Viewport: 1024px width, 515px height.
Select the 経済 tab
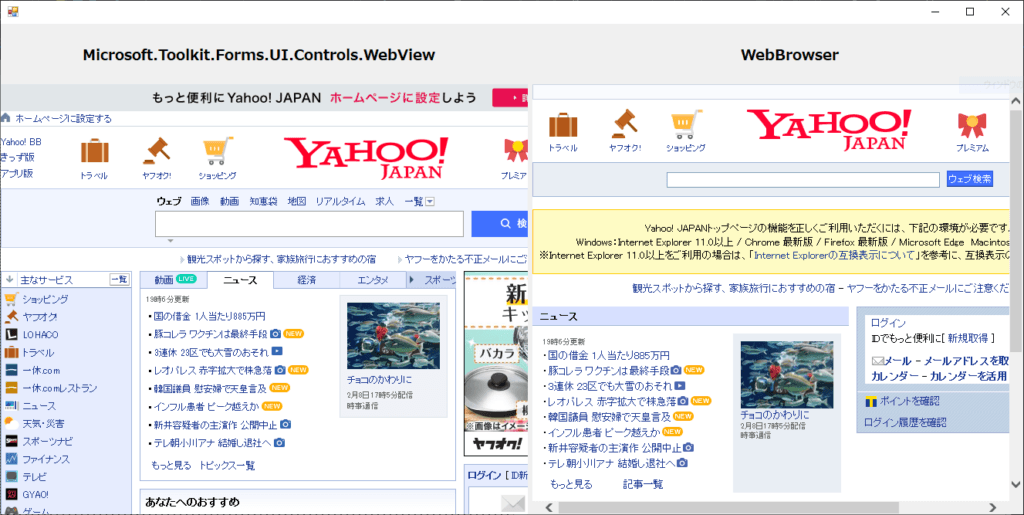pos(306,280)
